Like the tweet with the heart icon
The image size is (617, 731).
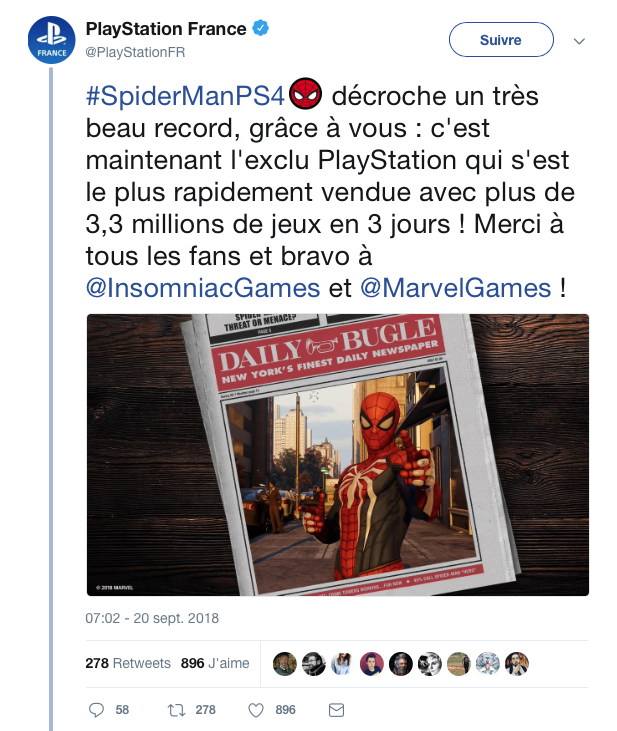tap(256, 710)
